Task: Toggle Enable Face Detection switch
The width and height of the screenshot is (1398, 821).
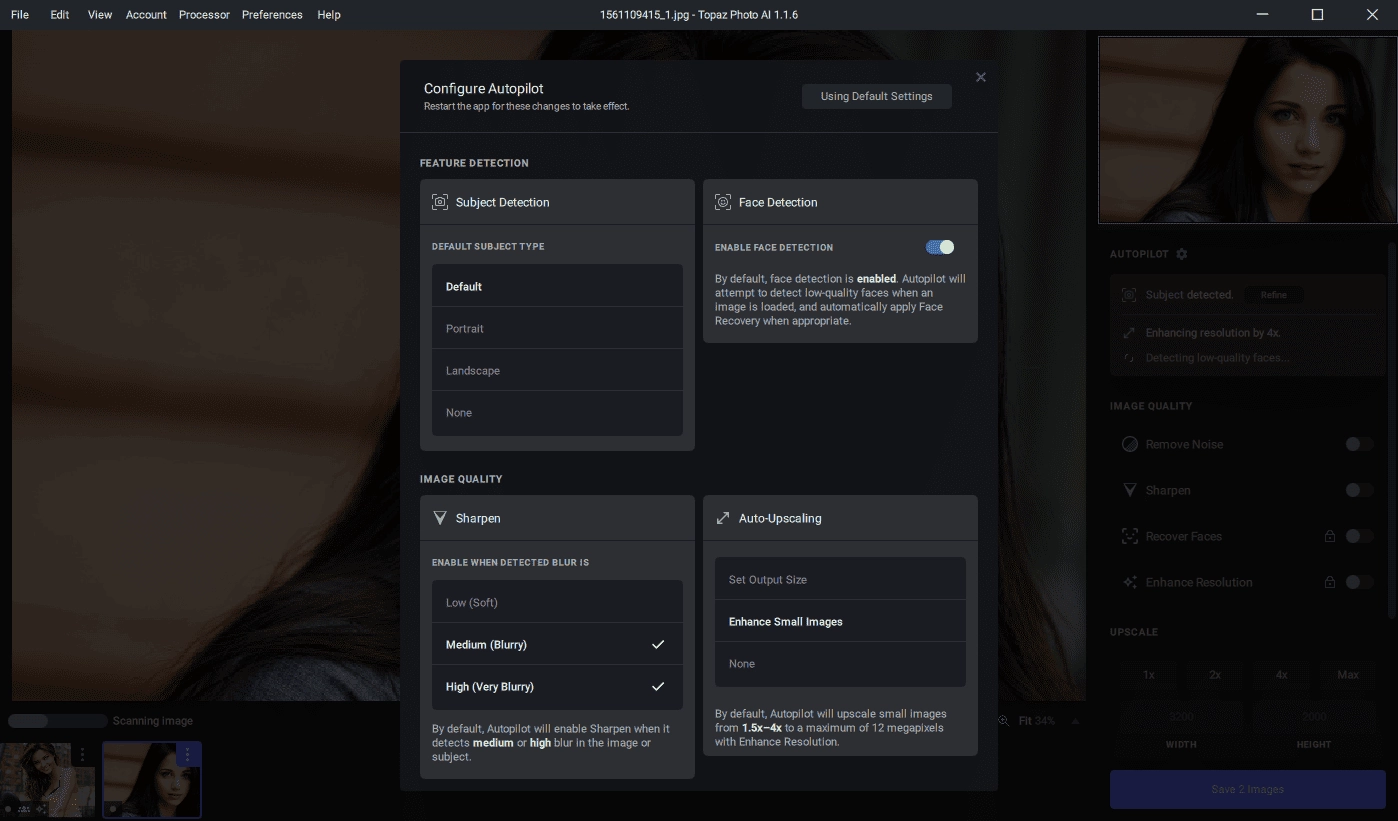Action: (x=940, y=247)
